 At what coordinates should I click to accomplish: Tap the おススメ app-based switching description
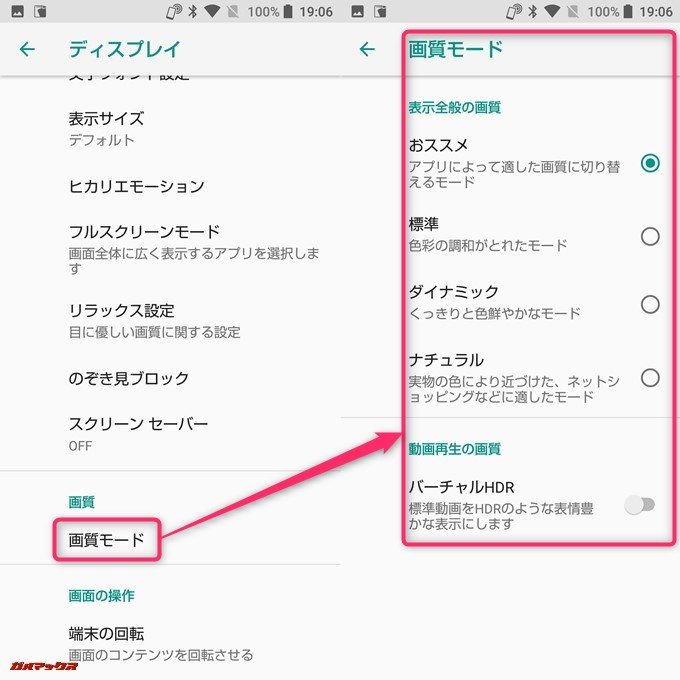[x=514, y=174]
